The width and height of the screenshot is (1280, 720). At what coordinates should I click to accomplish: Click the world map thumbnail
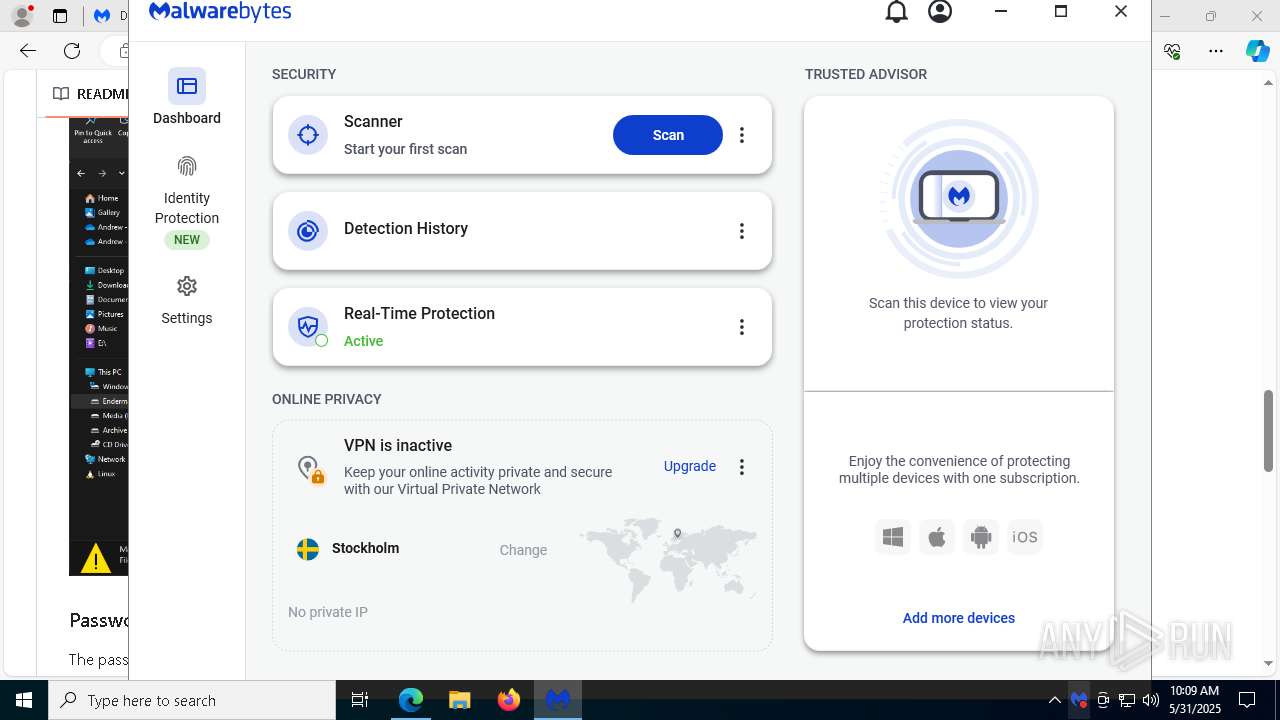tap(668, 559)
